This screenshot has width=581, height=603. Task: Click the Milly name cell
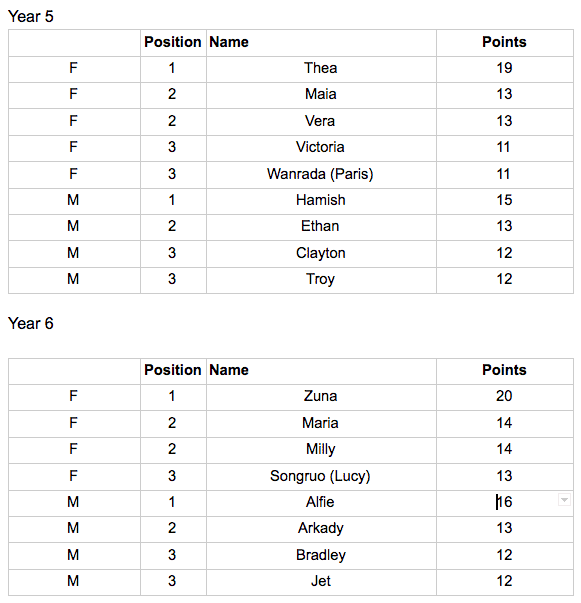[321, 450]
